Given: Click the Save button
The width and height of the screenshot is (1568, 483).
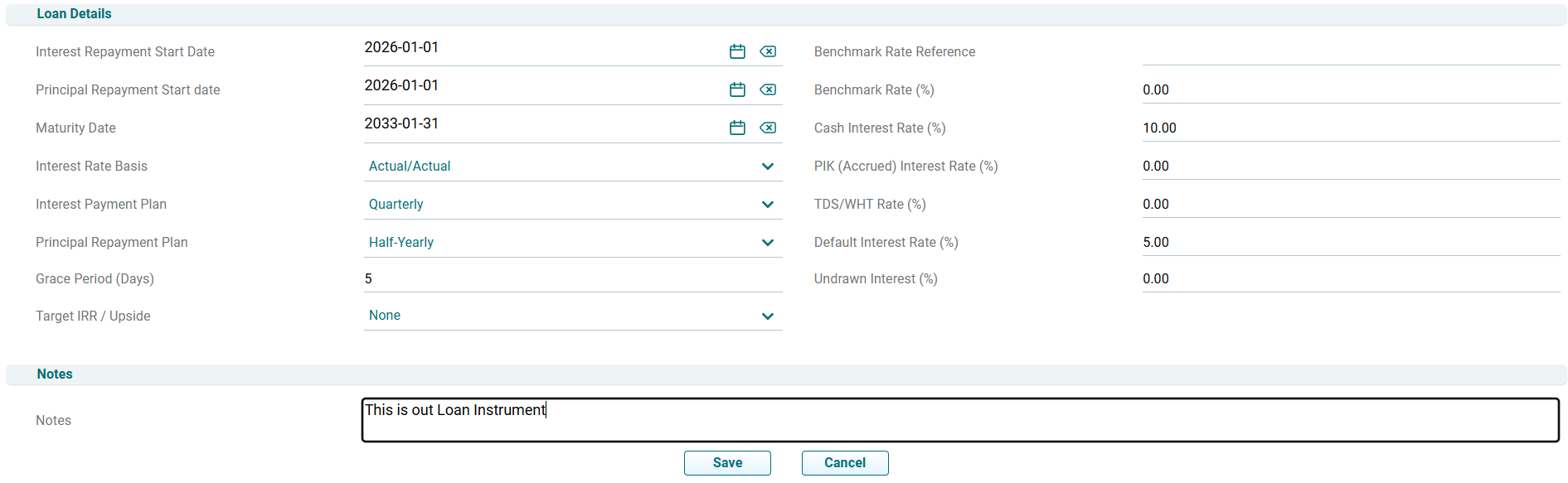Looking at the screenshot, I should [x=727, y=463].
